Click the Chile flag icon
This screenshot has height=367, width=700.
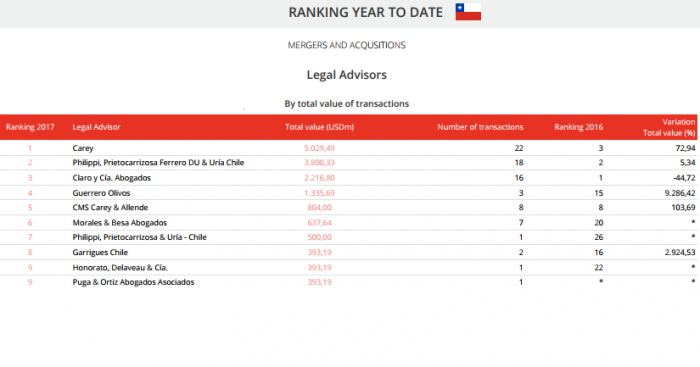pos(468,12)
